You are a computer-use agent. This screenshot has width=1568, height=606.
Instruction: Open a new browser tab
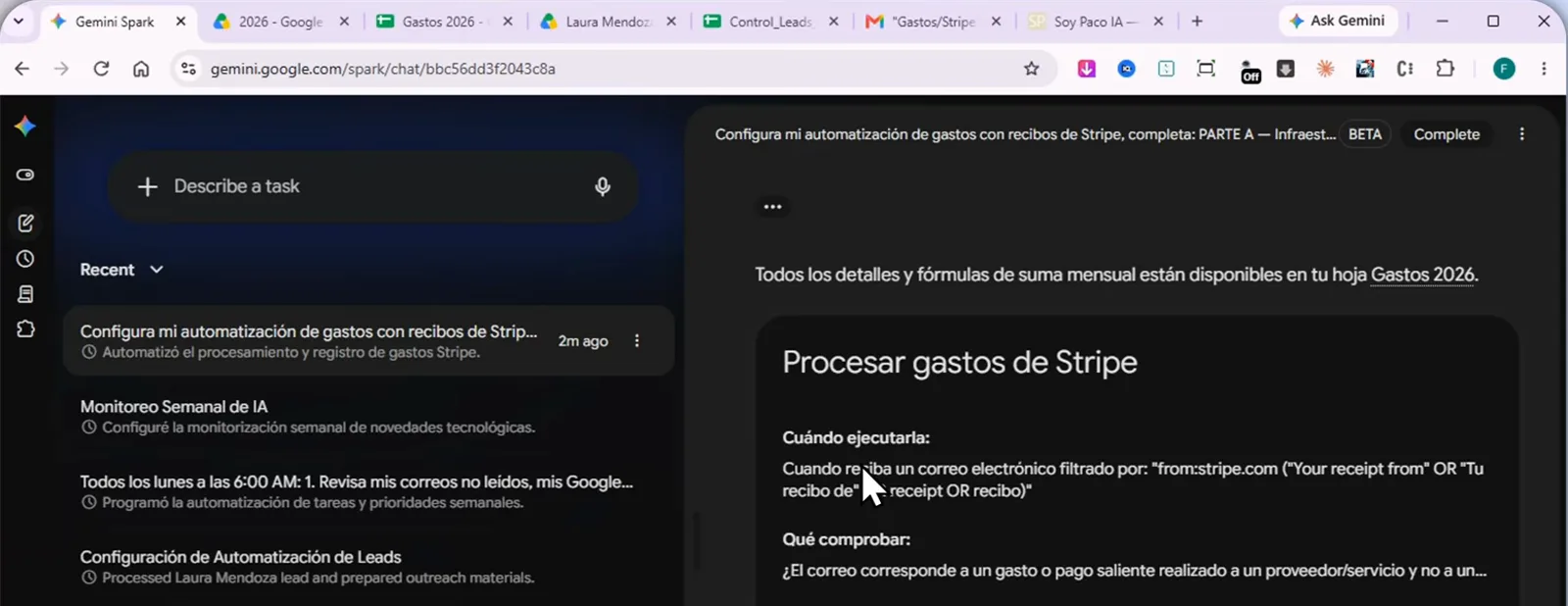point(1197,21)
